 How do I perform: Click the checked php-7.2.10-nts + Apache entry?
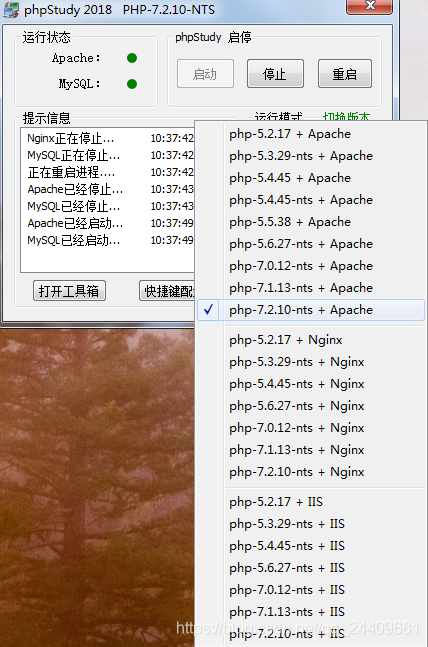click(311, 310)
